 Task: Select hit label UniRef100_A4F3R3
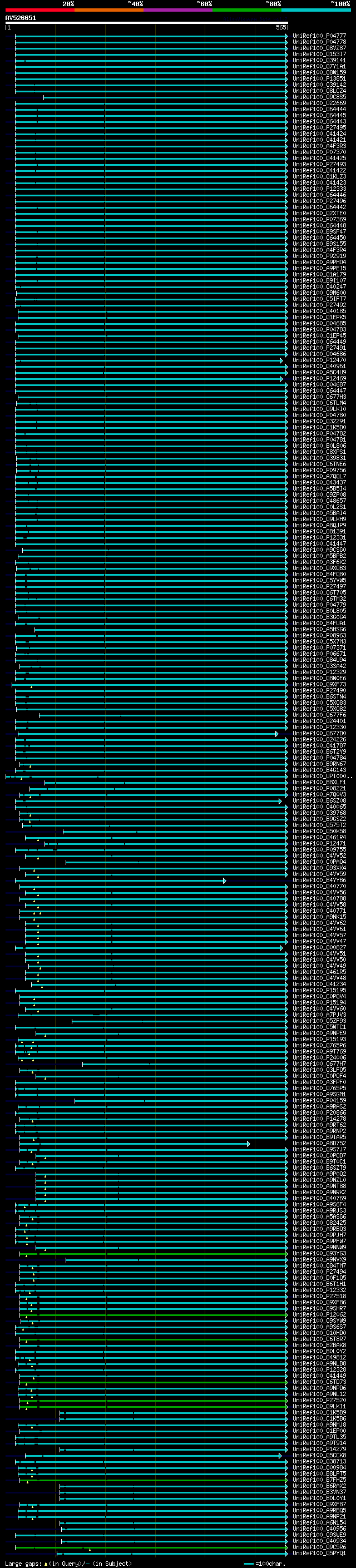(x=319, y=146)
